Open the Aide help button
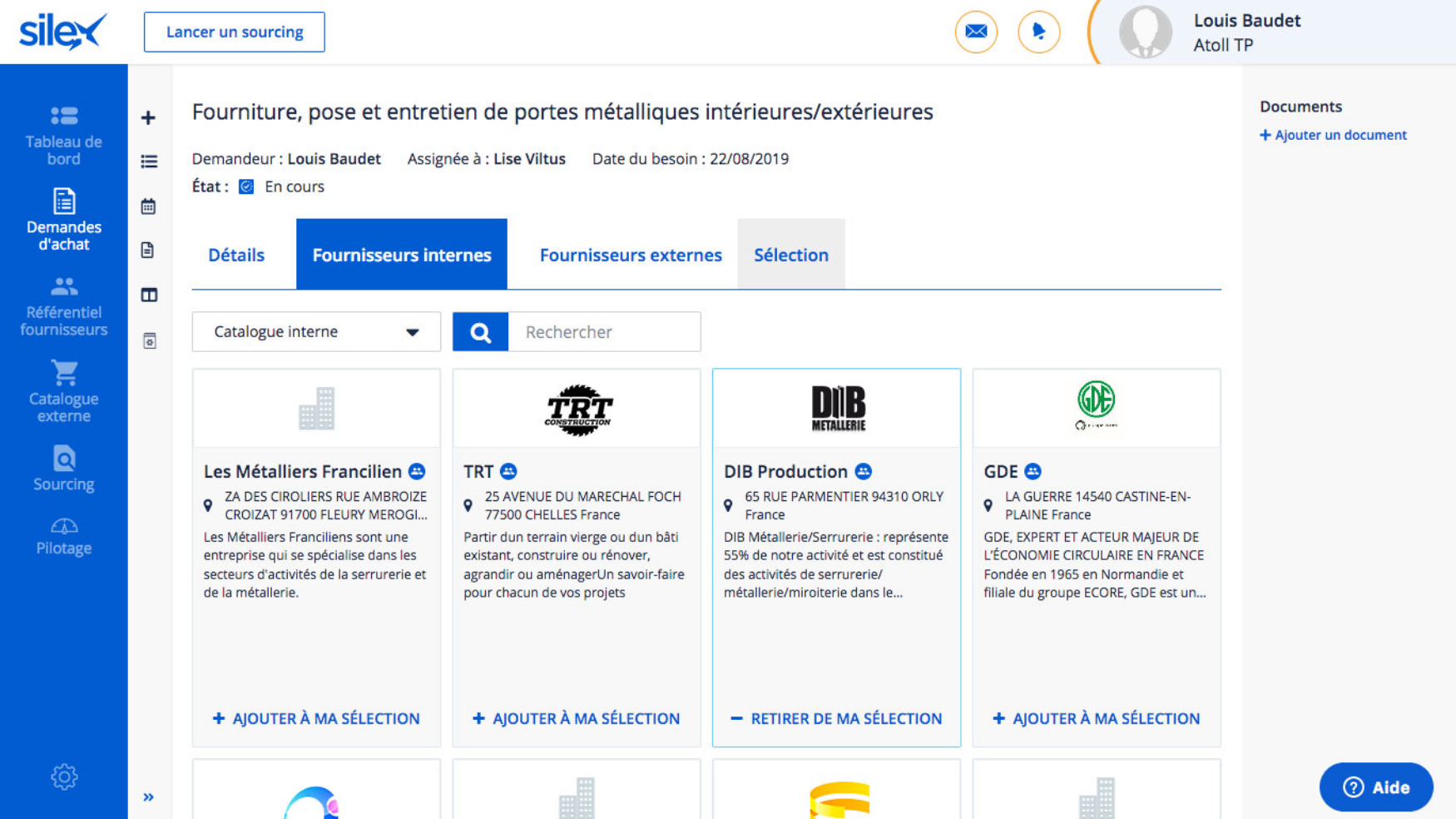Screen dimensions: 1456x819 click(1376, 787)
